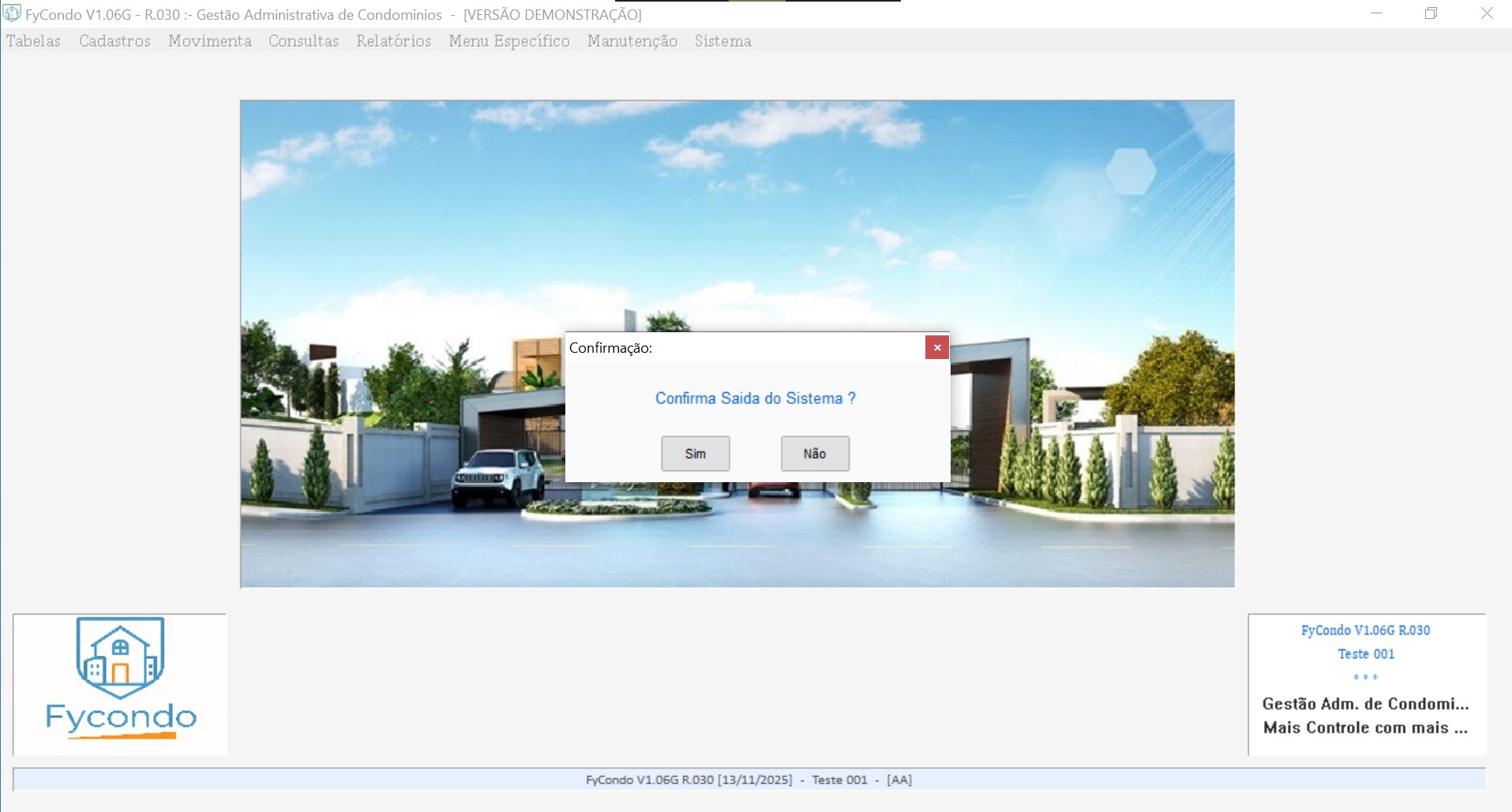
Task: Open the Relatórios menu
Action: 393,41
